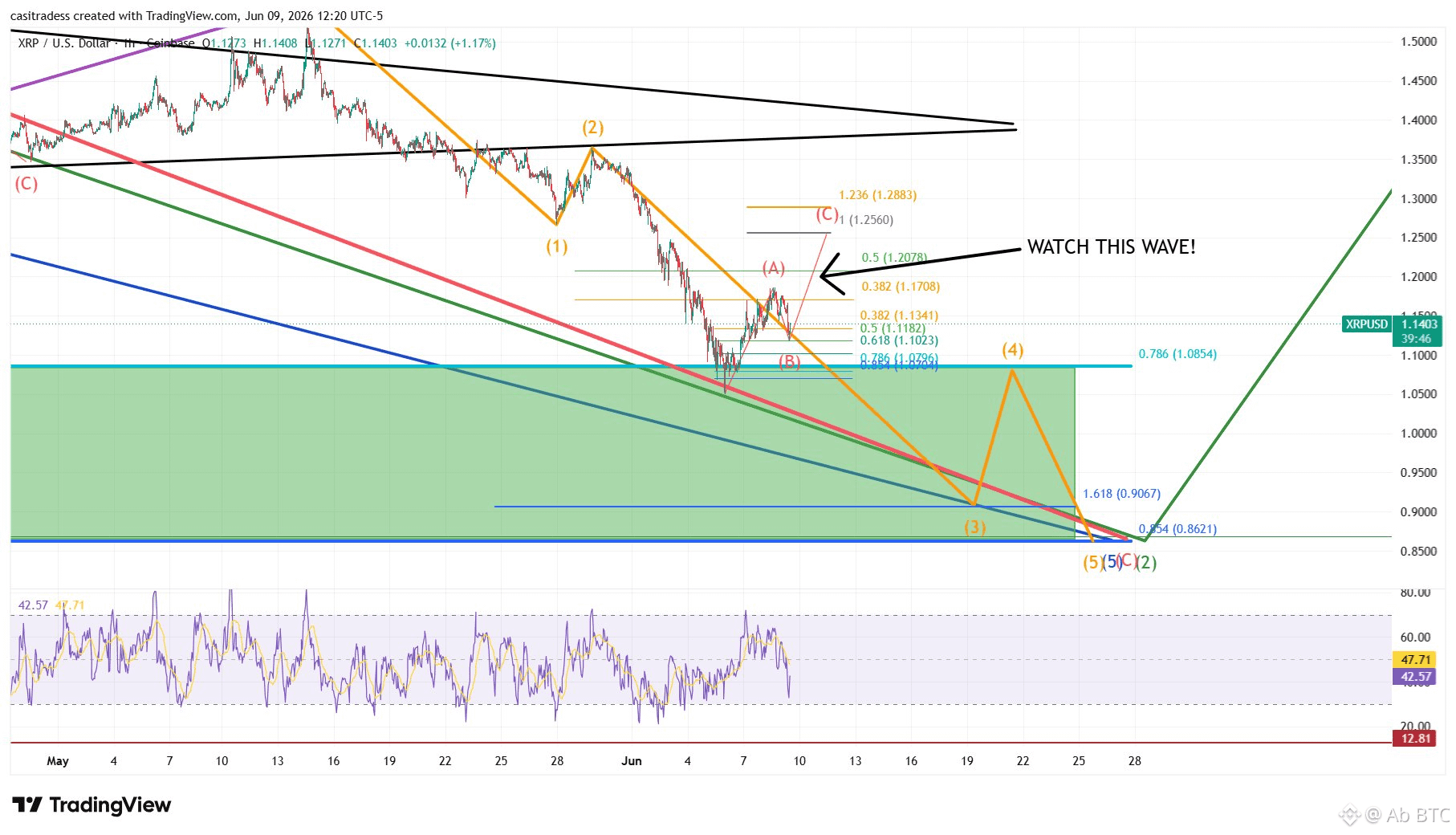Select the WATCH THIS WAVE! annotation text
The image size is (1456, 835).
point(1112,247)
